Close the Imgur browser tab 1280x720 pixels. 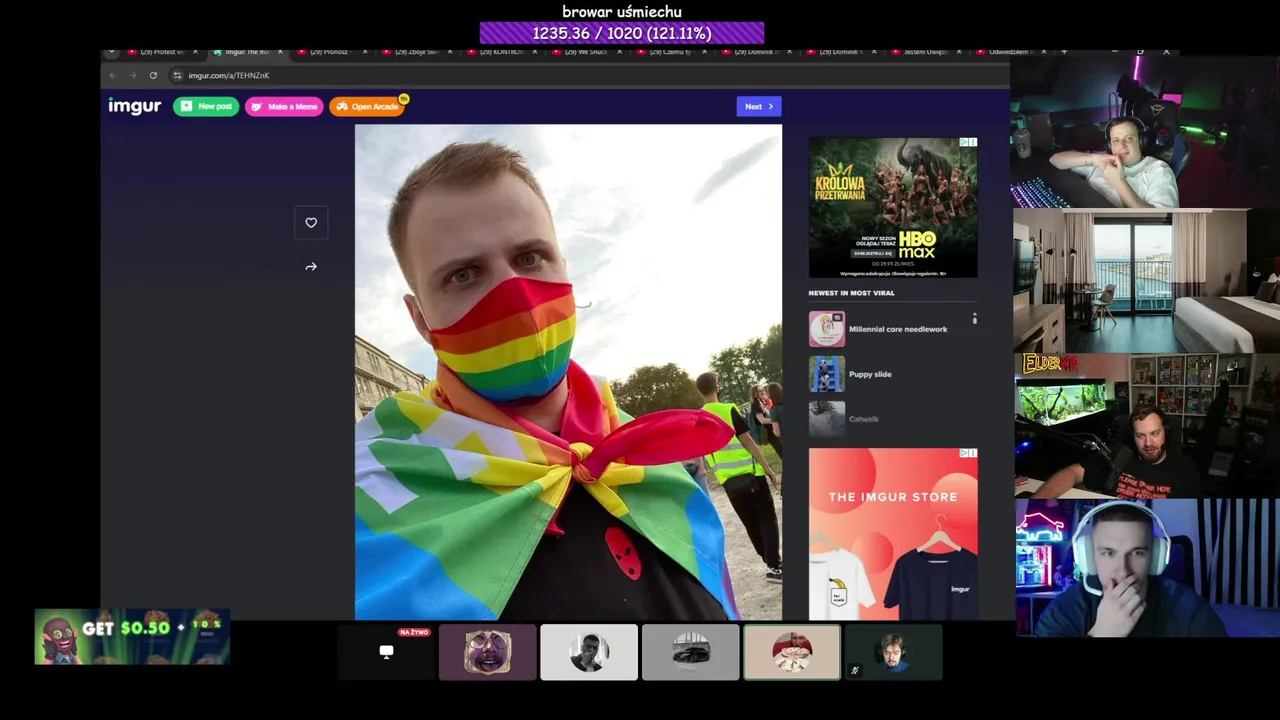[280, 52]
